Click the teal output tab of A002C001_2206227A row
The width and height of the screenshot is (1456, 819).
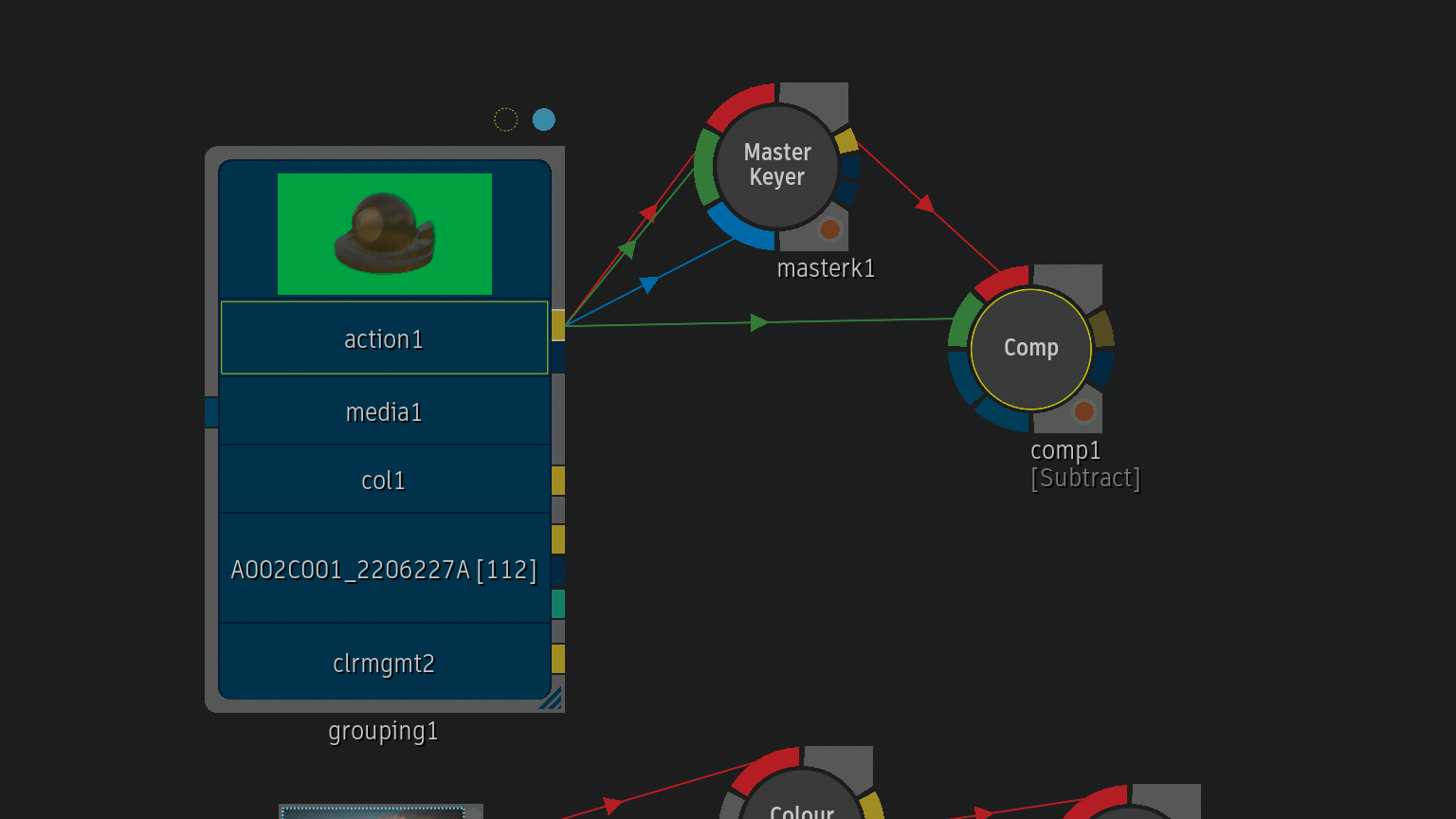tap(558, 604)
